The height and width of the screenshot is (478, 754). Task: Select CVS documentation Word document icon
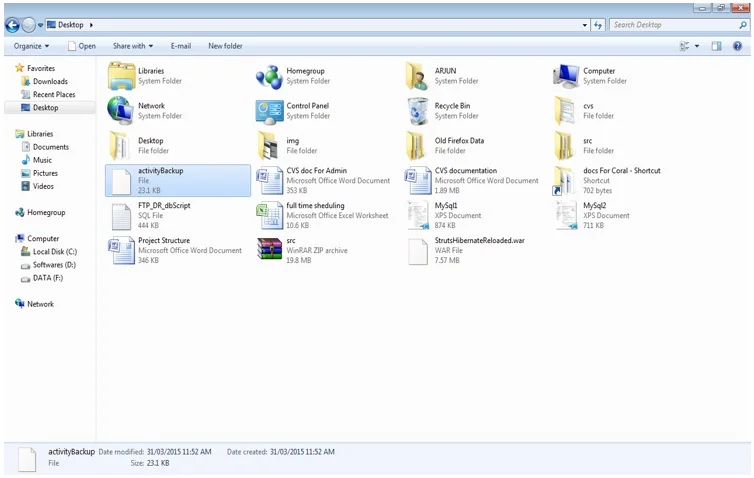(417, 181)
